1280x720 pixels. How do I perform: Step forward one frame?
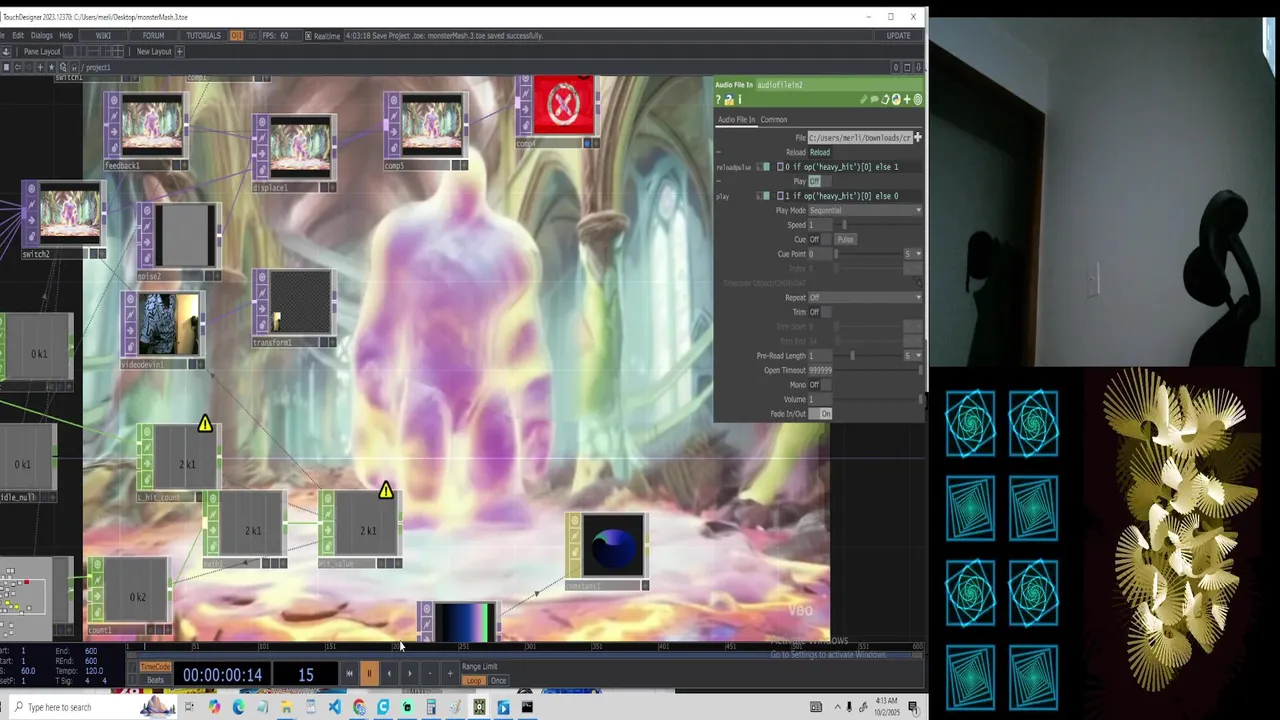point(409,673)
